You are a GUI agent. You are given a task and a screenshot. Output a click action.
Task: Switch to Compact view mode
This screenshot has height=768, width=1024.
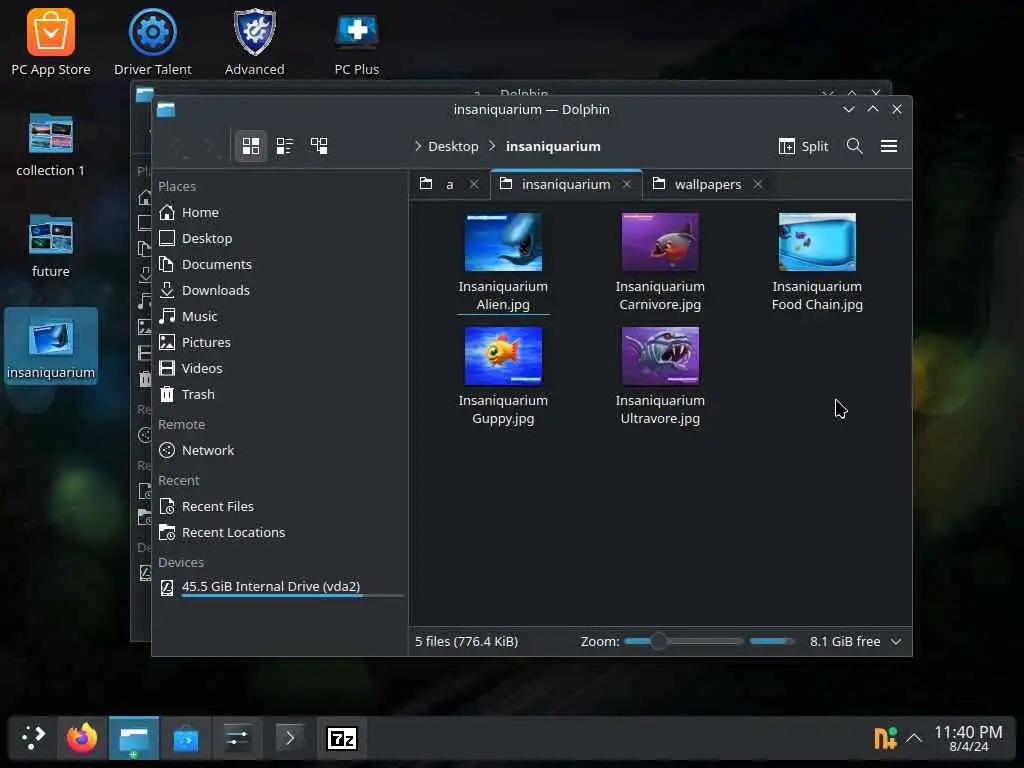click(x=285, y=146)
